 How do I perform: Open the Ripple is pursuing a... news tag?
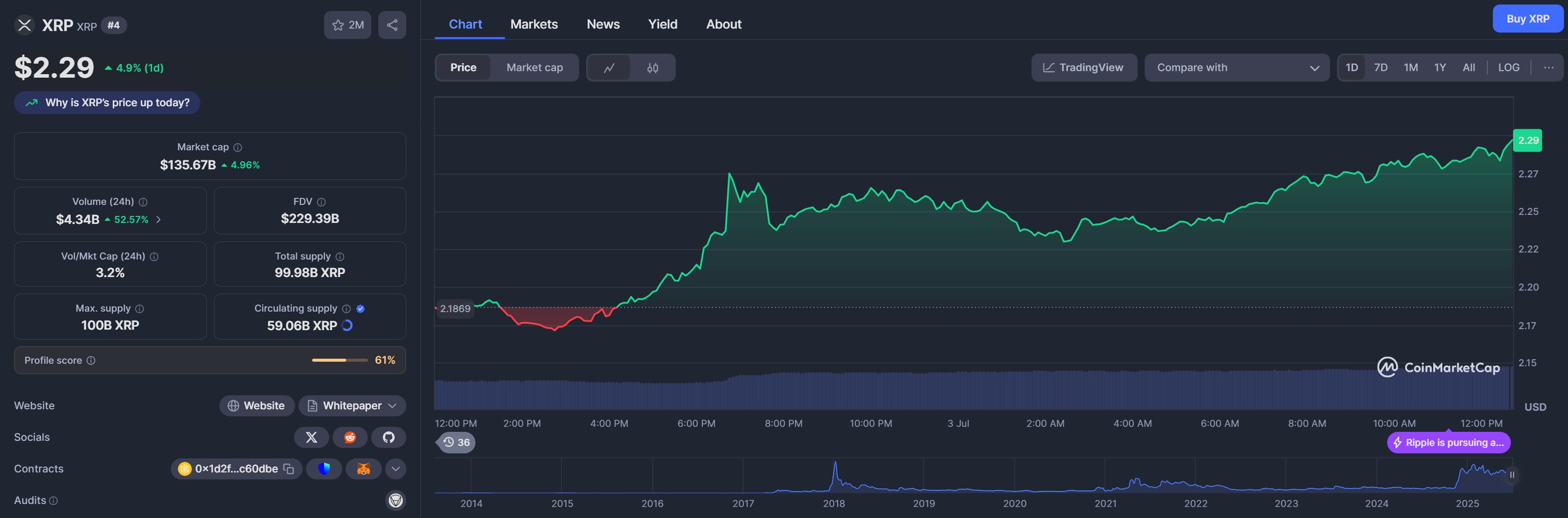pos(1449,442)
